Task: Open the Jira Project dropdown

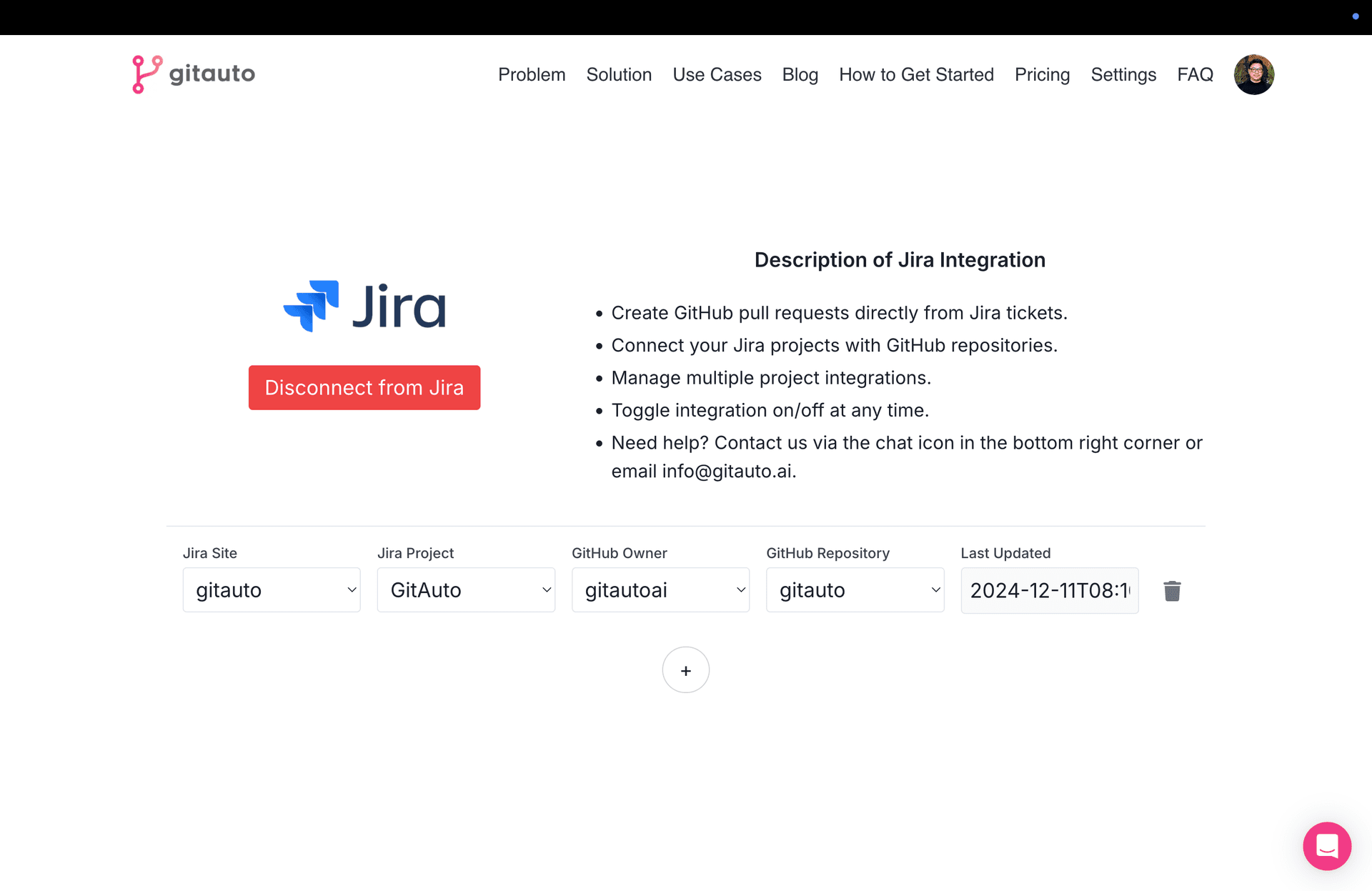Action: [466, 590]
